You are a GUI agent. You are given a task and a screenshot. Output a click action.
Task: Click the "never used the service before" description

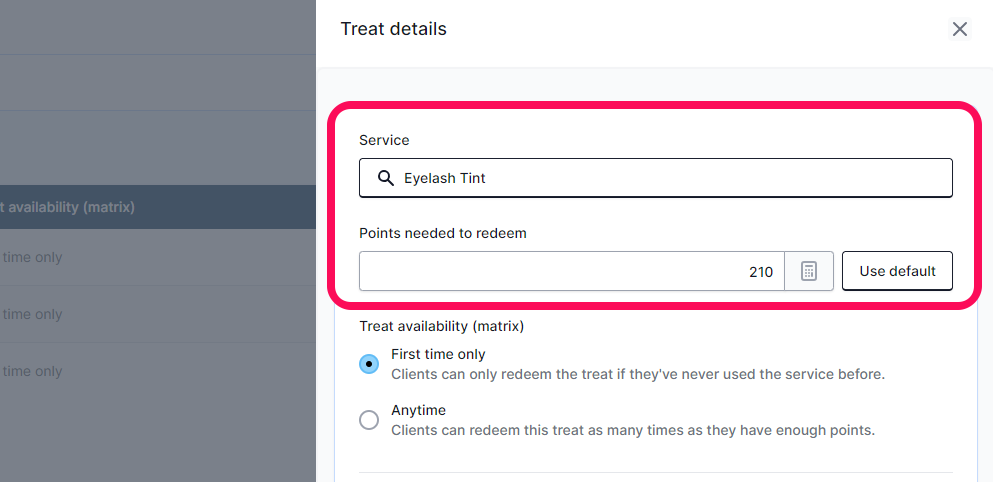tap(638, 374)
